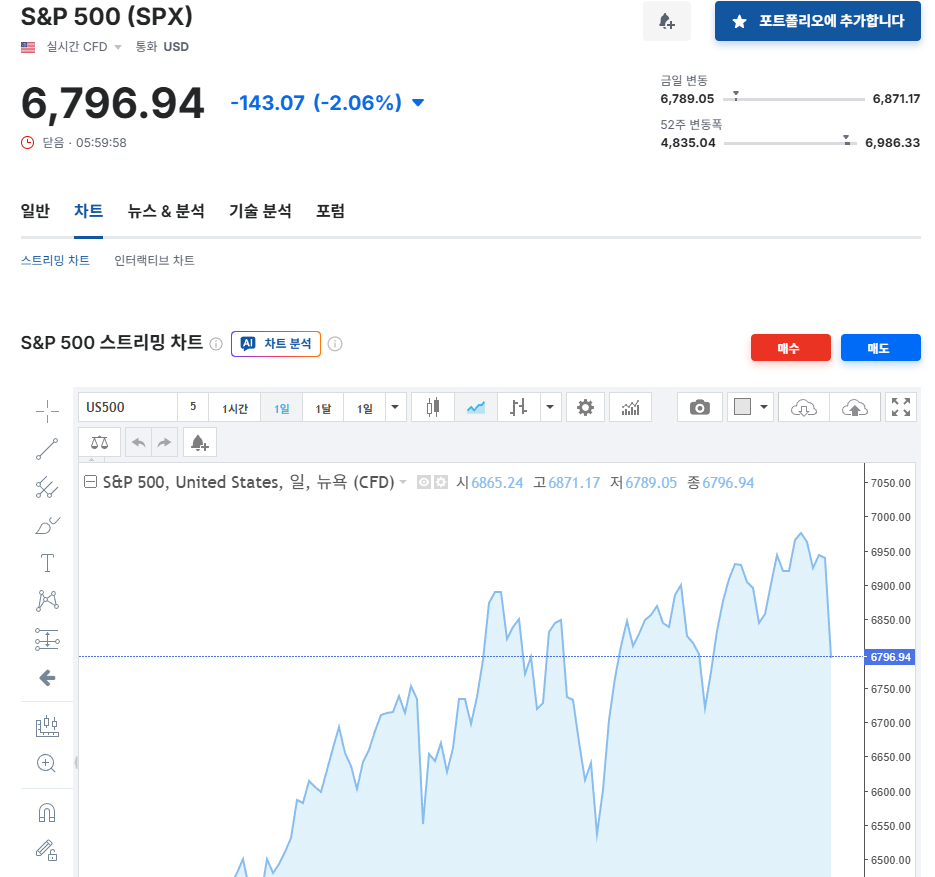Click the lock drawings pencil icon

coord(47,850)
